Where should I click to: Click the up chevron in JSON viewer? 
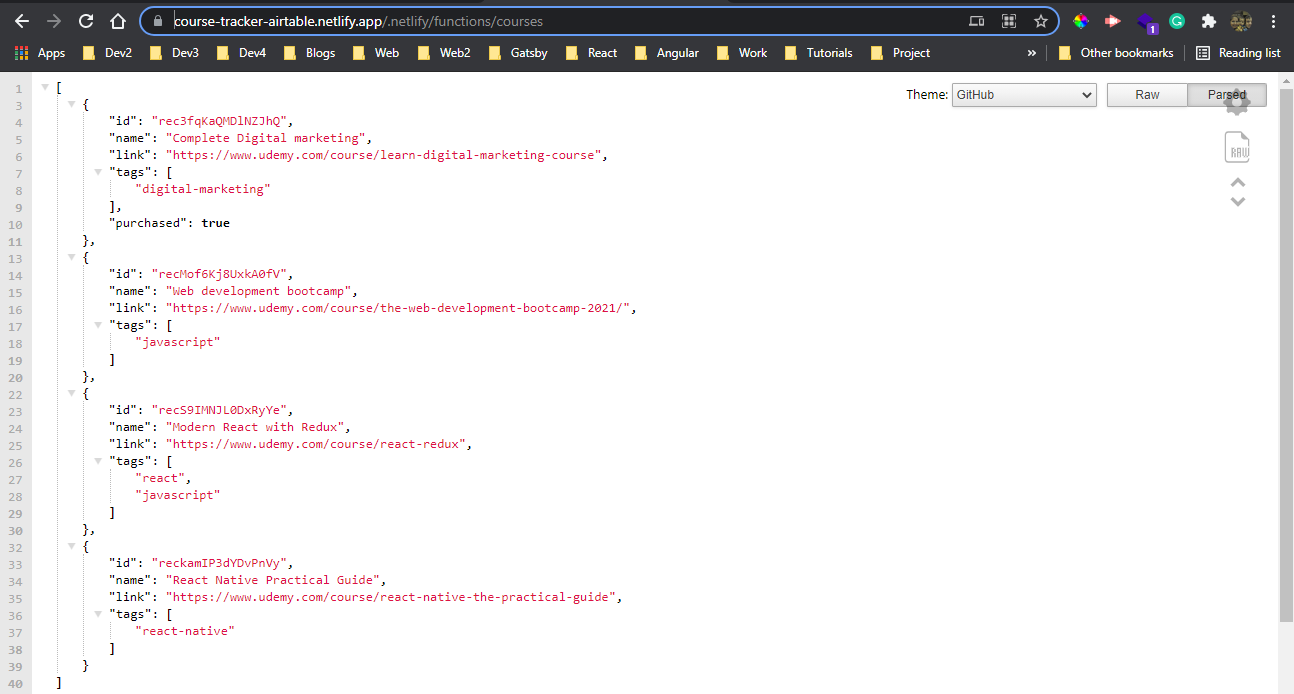click(x=1238, y=182)
